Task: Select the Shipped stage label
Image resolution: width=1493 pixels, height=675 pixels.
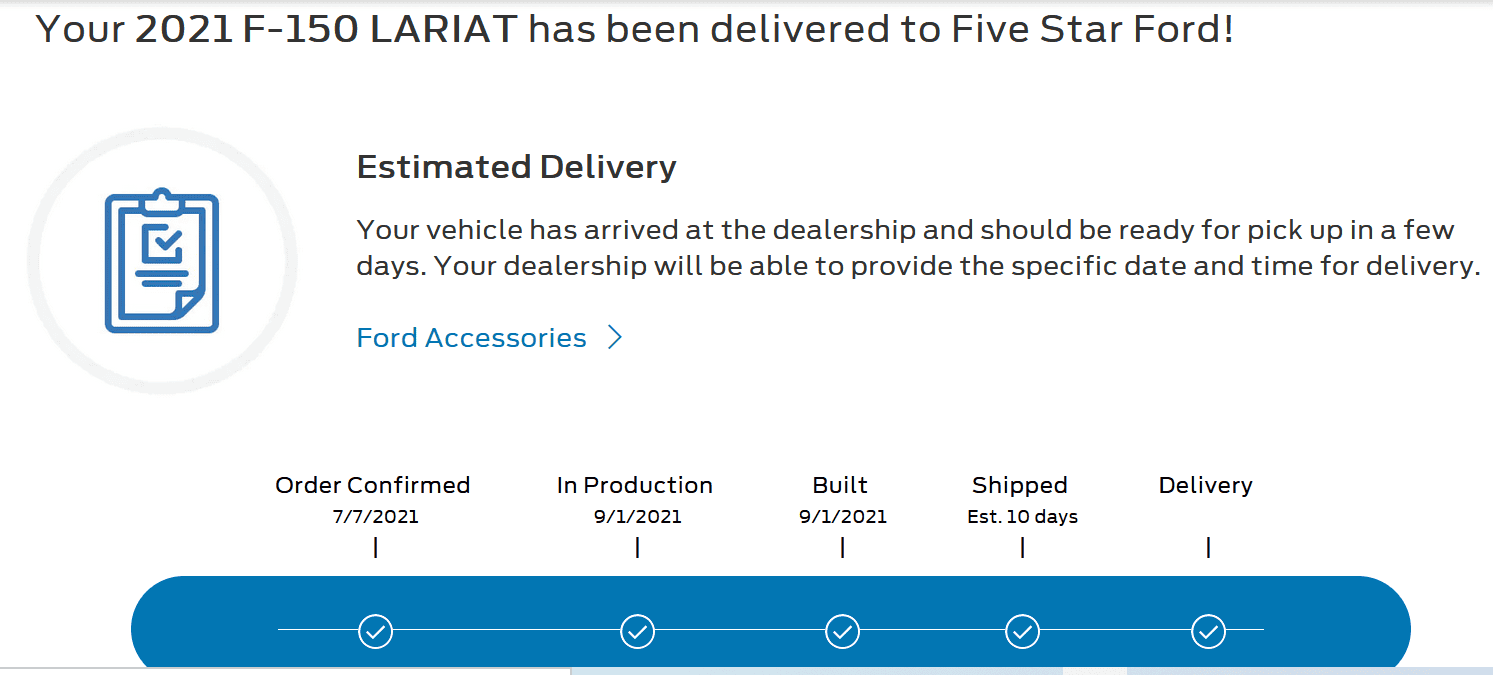Action: [x=1019, y=485]
